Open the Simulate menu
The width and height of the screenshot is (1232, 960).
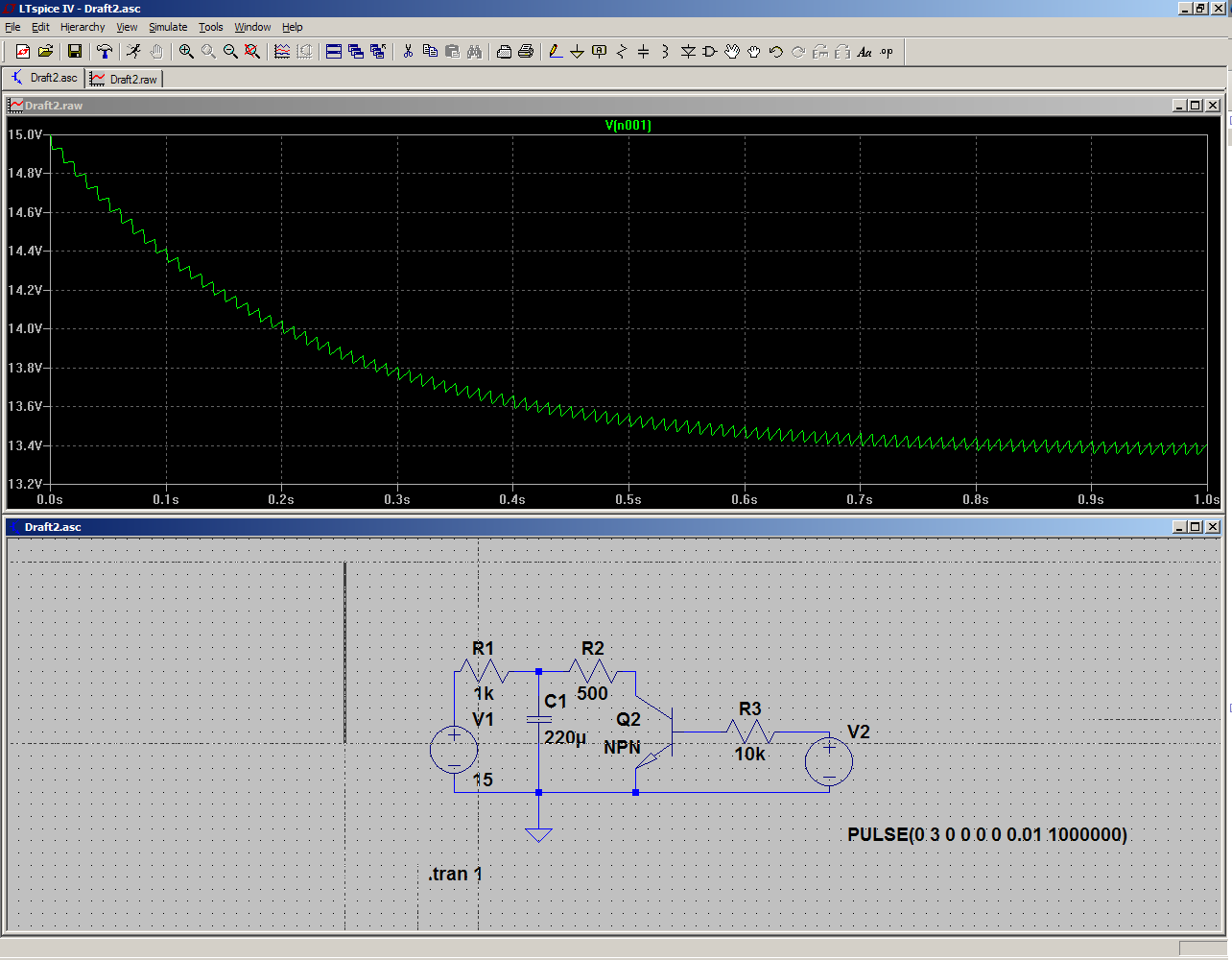tap(168, 27)
